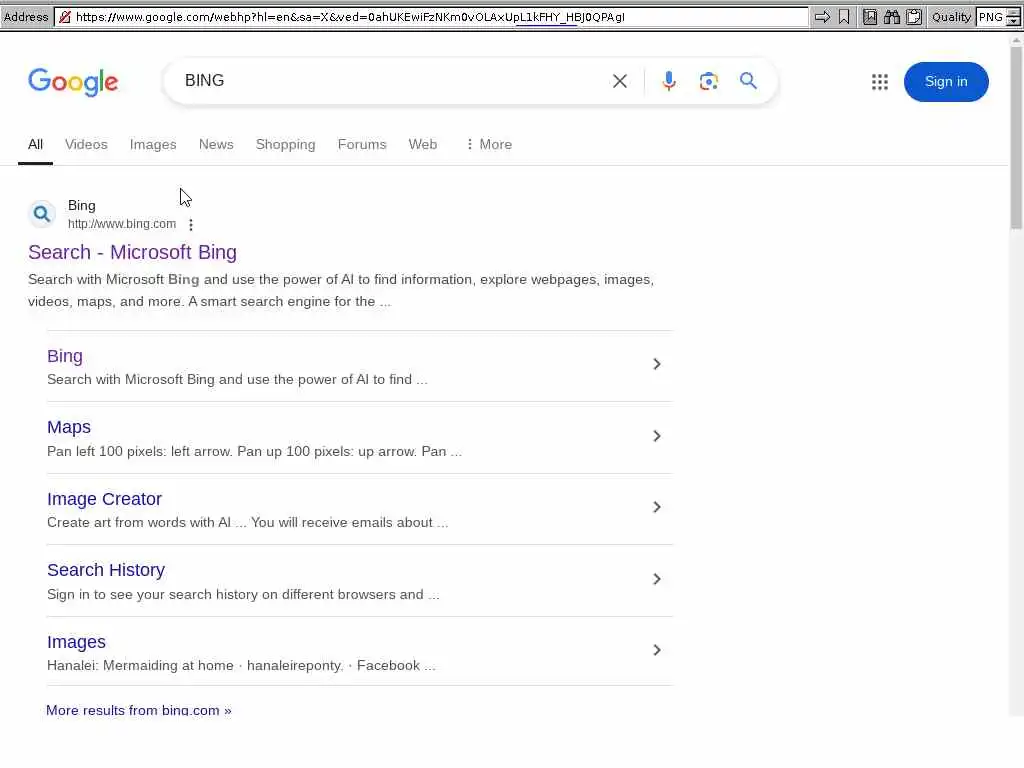Screen dimensions: 1024x768
Task: Click the 'Address' label
Action: [25, 17]
